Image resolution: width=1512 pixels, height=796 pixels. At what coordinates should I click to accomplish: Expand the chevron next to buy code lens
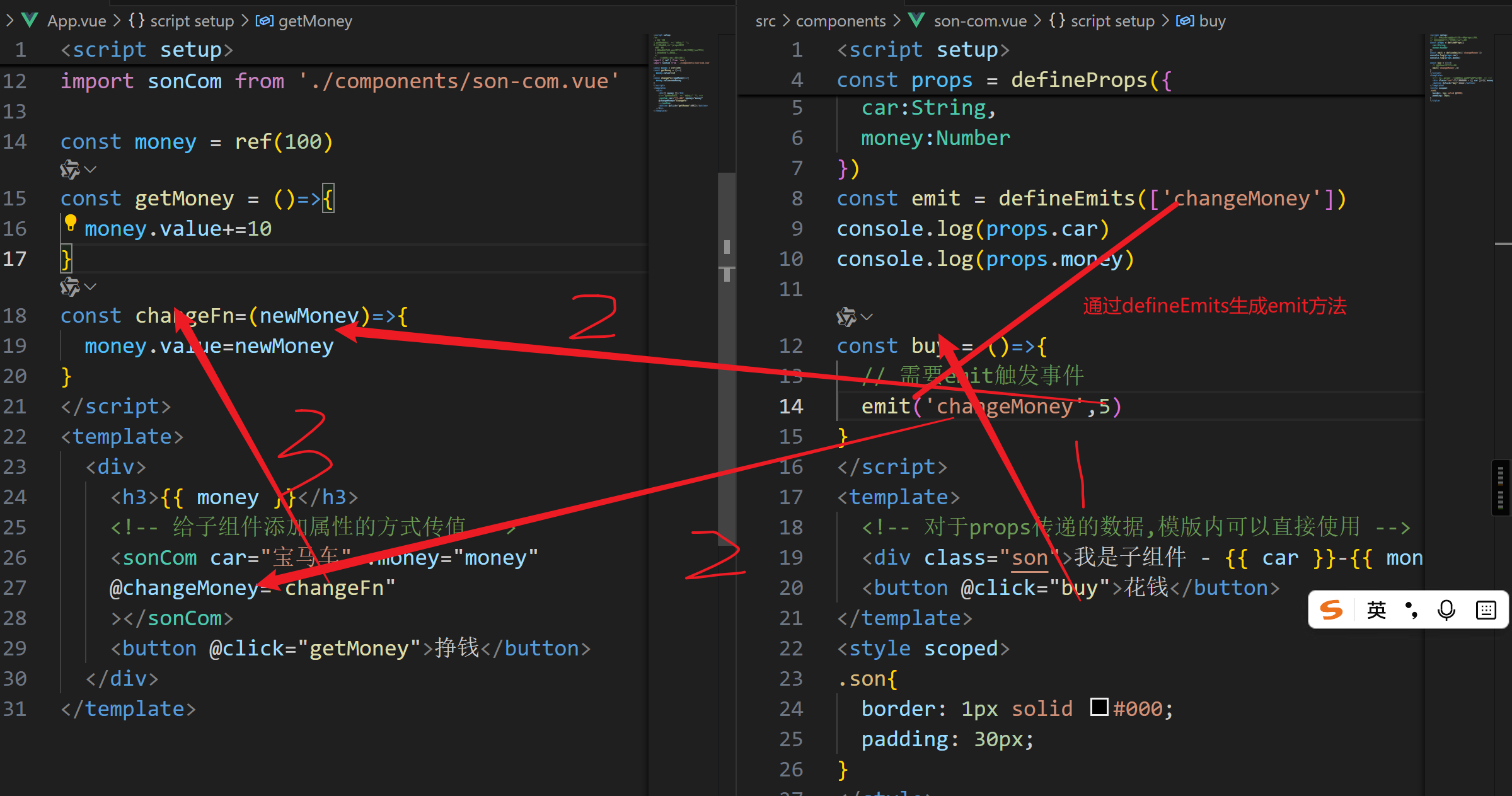point(867,317)
